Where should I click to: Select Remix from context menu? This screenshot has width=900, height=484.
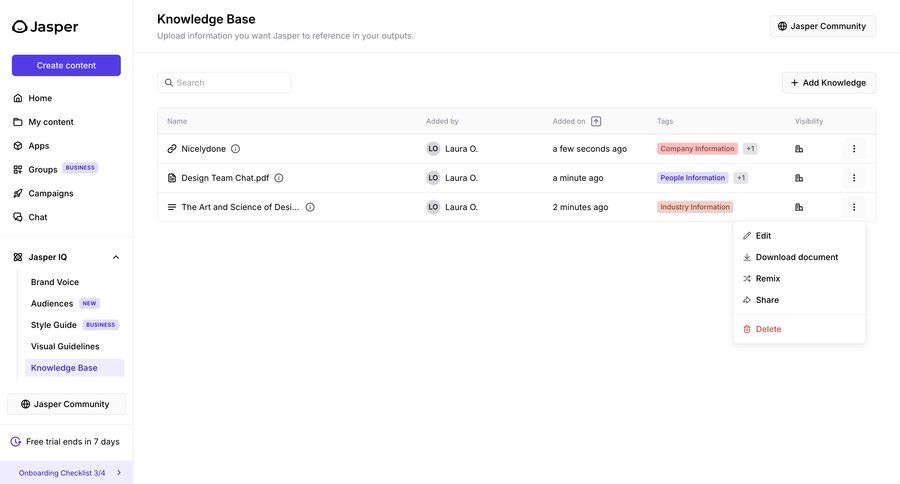[799, 278]
